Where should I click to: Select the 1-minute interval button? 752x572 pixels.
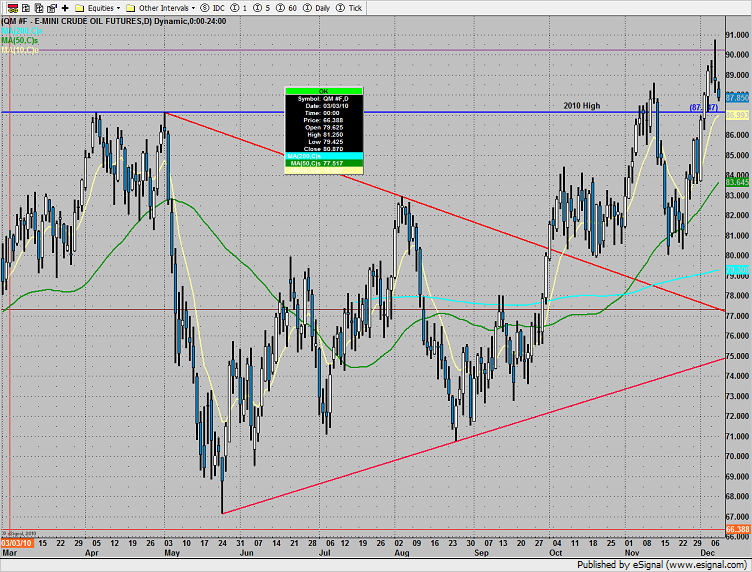[239, 8]
